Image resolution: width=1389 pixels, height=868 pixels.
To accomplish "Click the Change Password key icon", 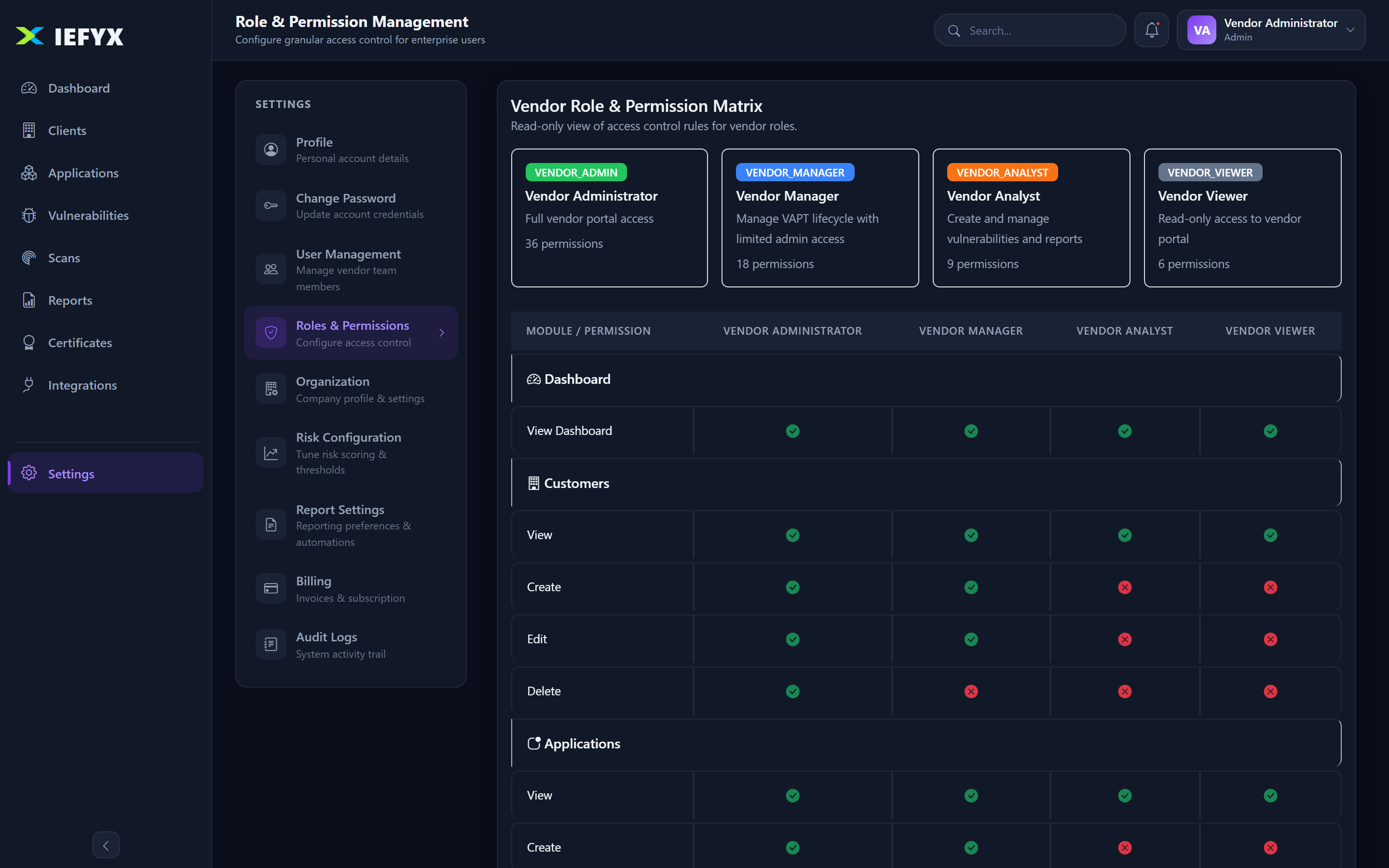I will coord(271,205).
